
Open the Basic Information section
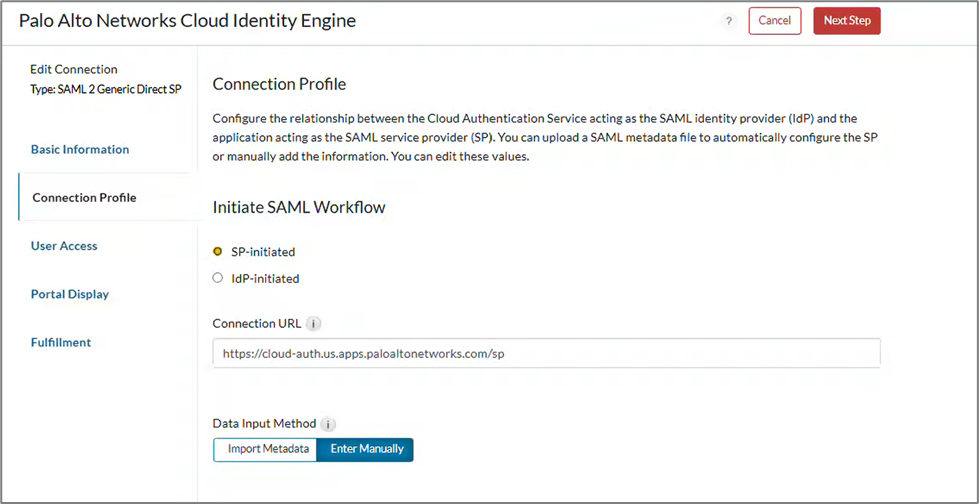coord(80,150)
